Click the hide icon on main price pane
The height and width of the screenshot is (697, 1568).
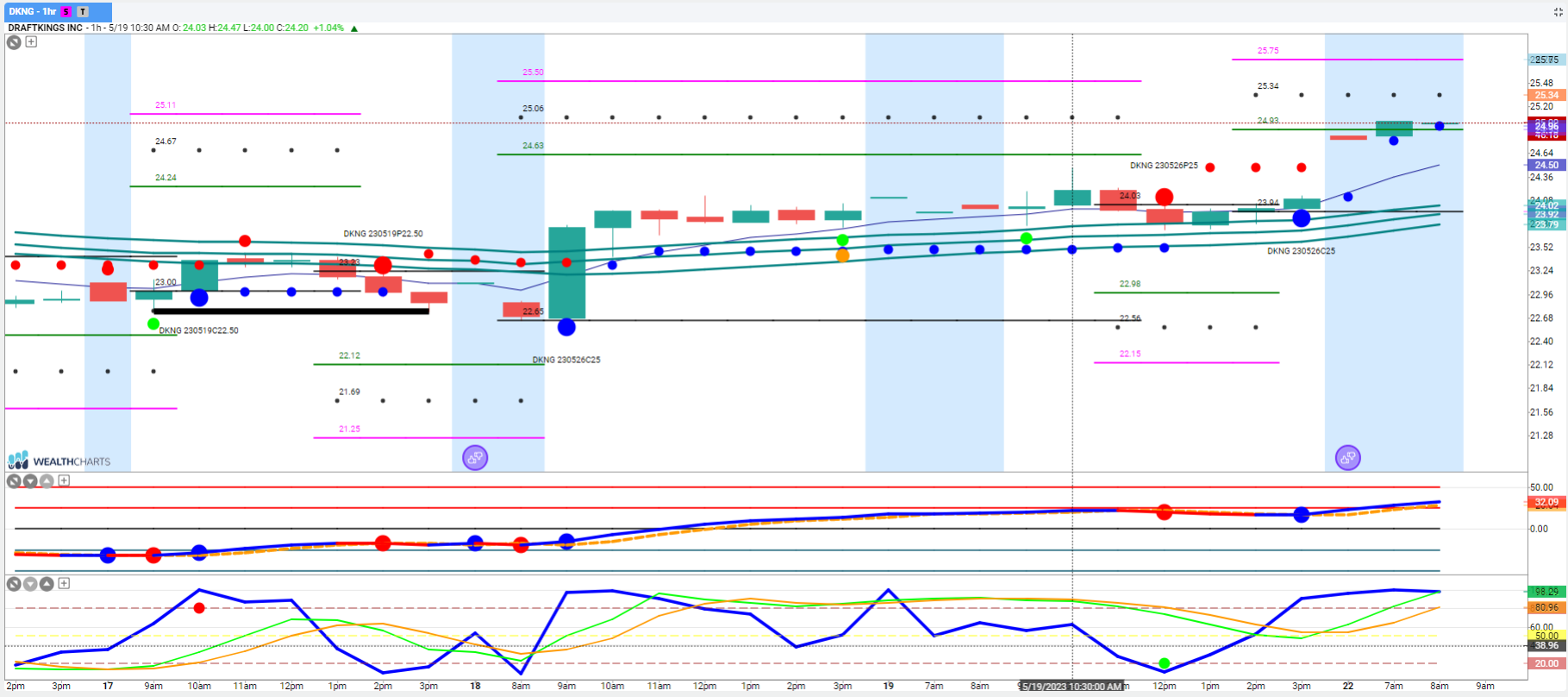[14, 41]
